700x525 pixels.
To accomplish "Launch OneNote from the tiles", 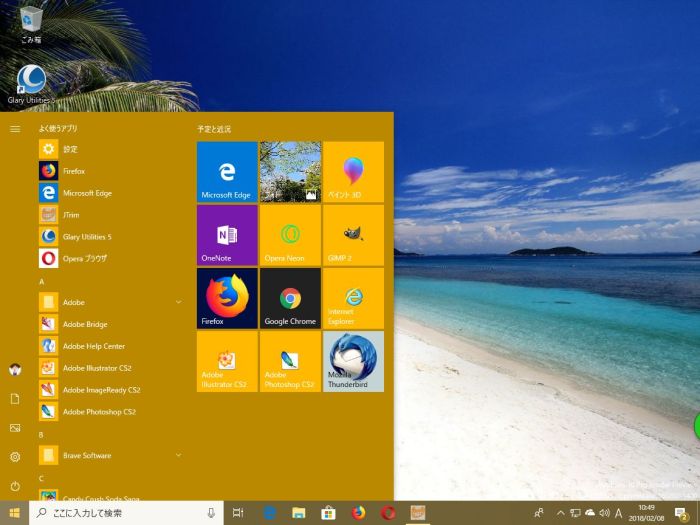I will (227, 234).
